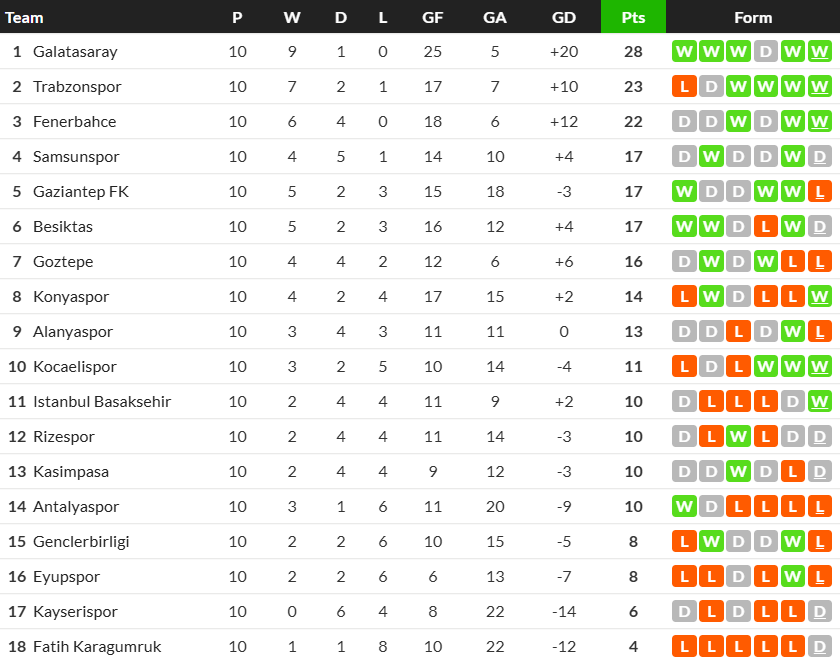Open Rizespor's green W form badge

[x=738, y=437]
